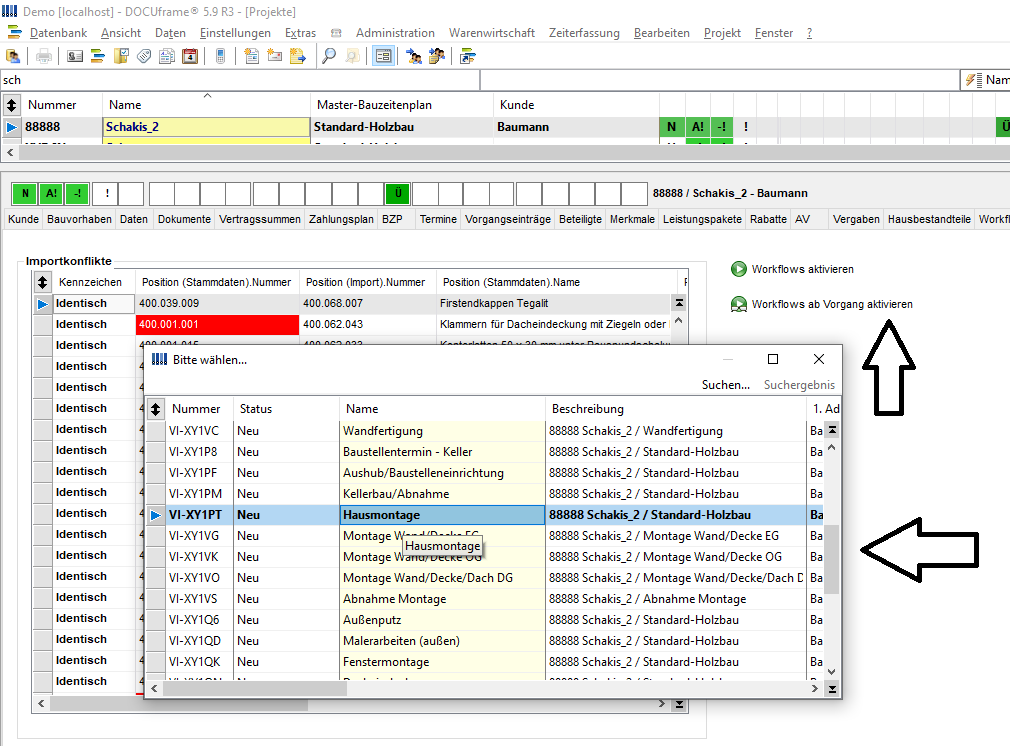Screen dimensions: 1010x746
Task: Click the users with blue arrow icon
Action: click(x=414, y=57)
